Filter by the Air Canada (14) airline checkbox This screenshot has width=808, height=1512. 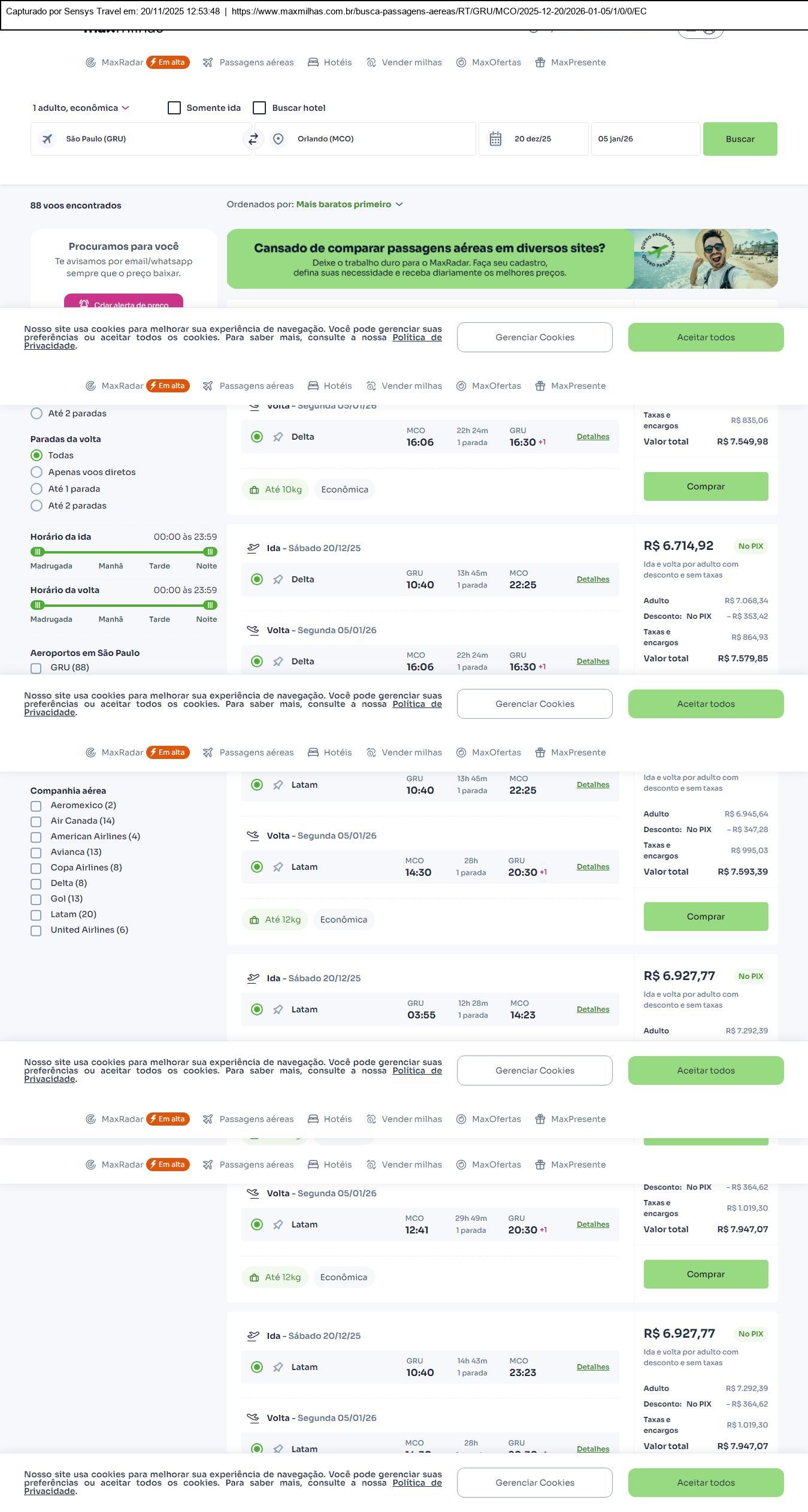click(x=36, y=821)
